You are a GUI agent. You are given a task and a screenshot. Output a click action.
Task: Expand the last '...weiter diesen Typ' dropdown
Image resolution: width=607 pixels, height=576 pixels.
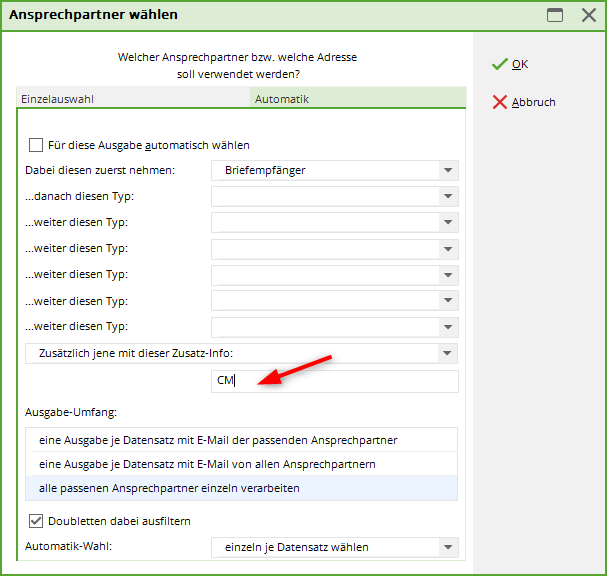[x=447, y=327]
